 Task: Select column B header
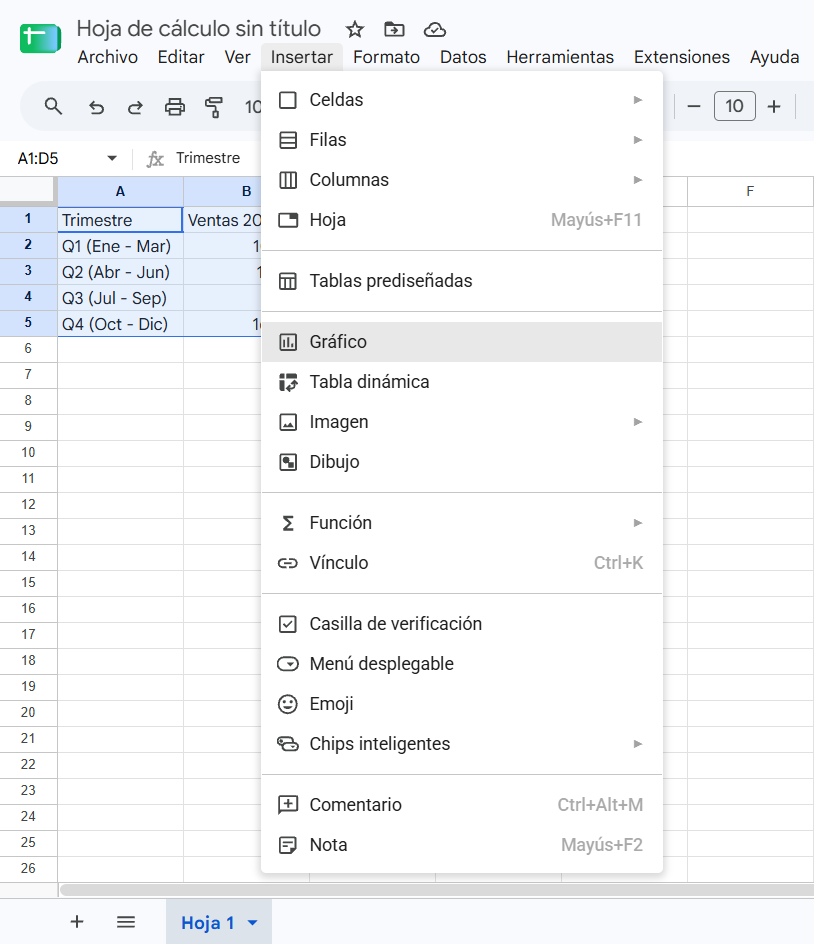click(x=223, y=191)
